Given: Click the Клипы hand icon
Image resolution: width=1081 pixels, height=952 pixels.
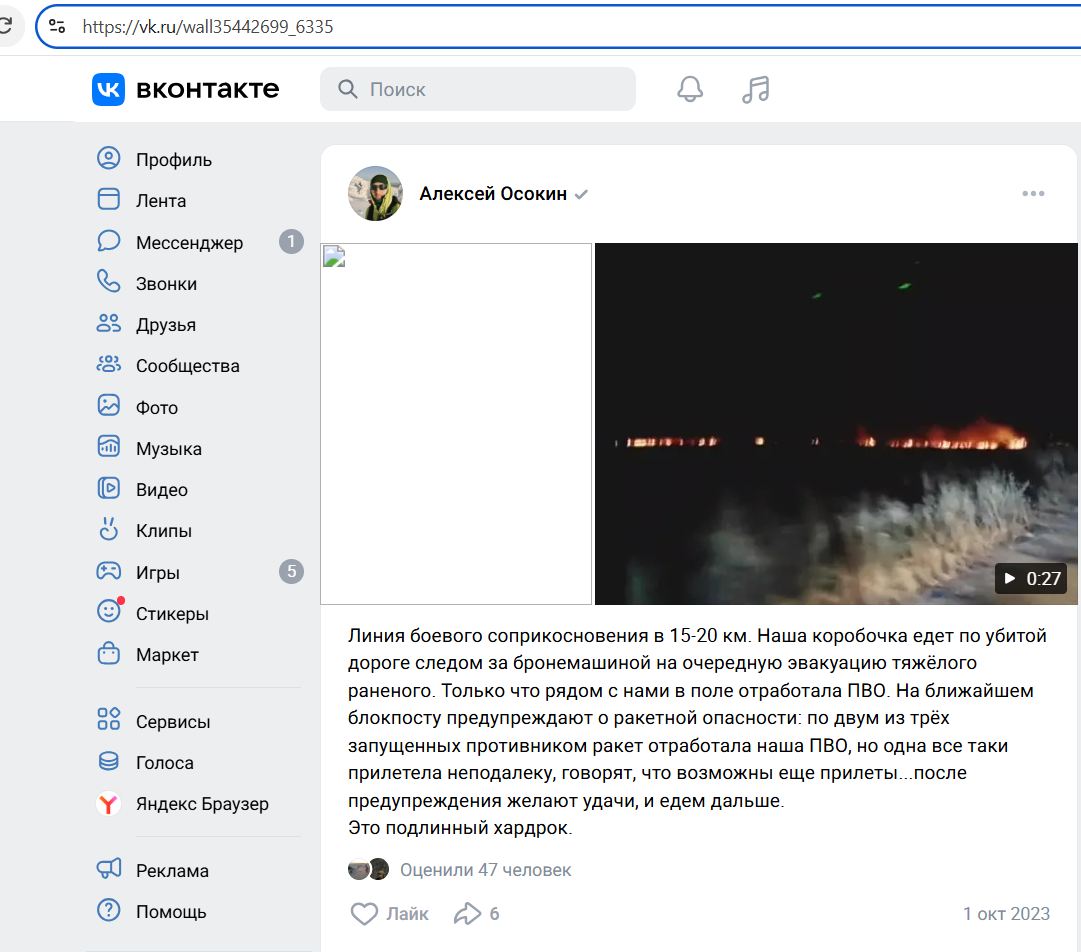Looking at the screenshot, I should (108, 529).
